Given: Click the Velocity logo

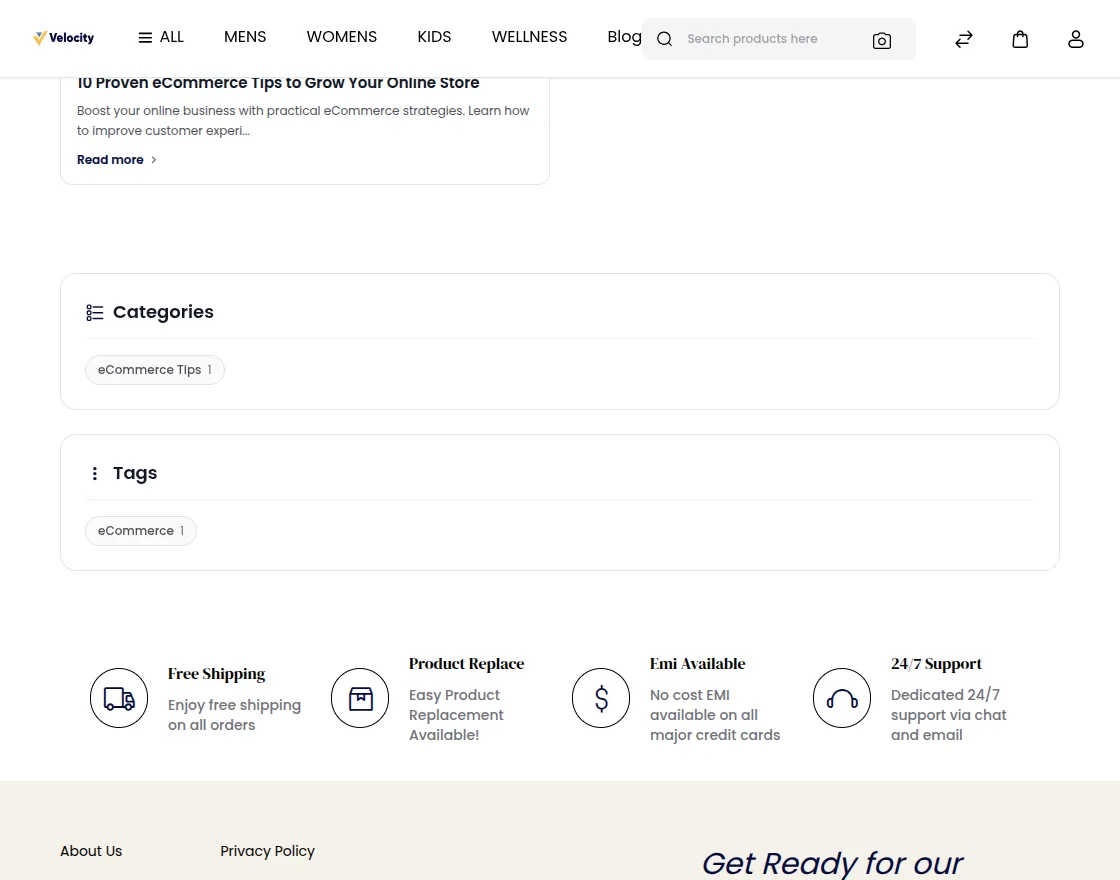Looking at the screenshot, I should click(x=64, y=38).
